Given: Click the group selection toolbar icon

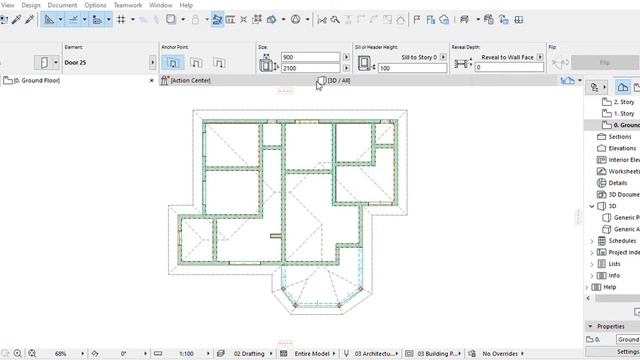Looking at the screenshot, I should 257,20.
